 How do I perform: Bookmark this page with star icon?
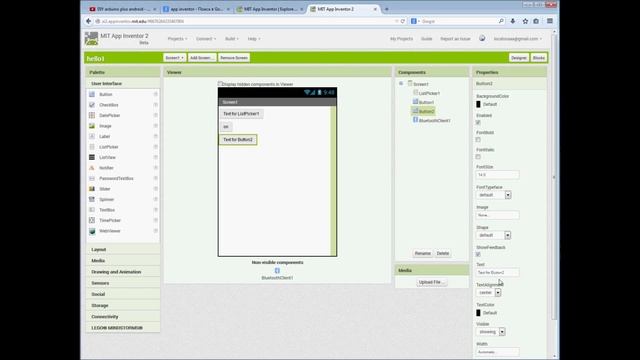pyautogui.click(x=525, y=21)
